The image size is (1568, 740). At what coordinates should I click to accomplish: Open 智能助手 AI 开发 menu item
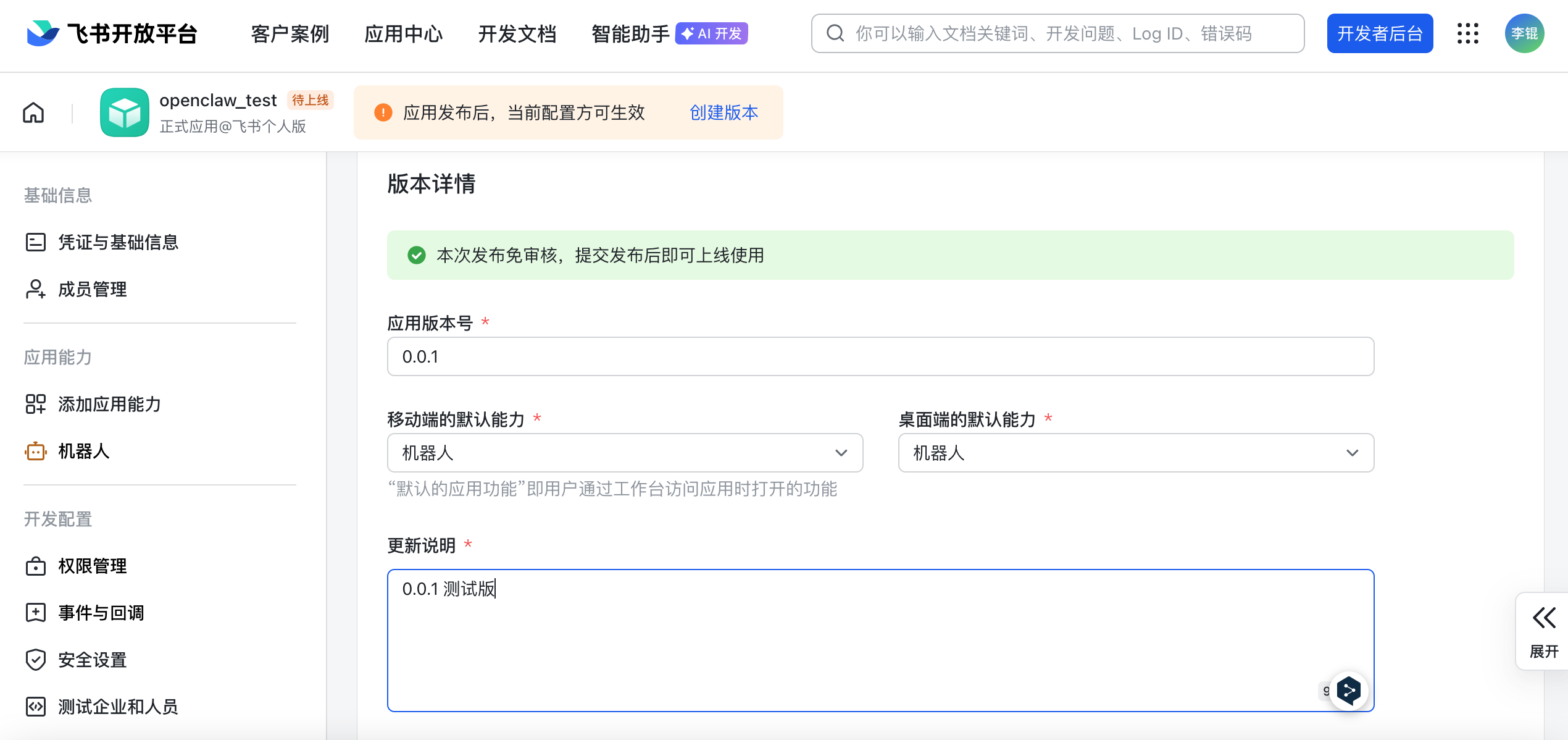(669, 33)
